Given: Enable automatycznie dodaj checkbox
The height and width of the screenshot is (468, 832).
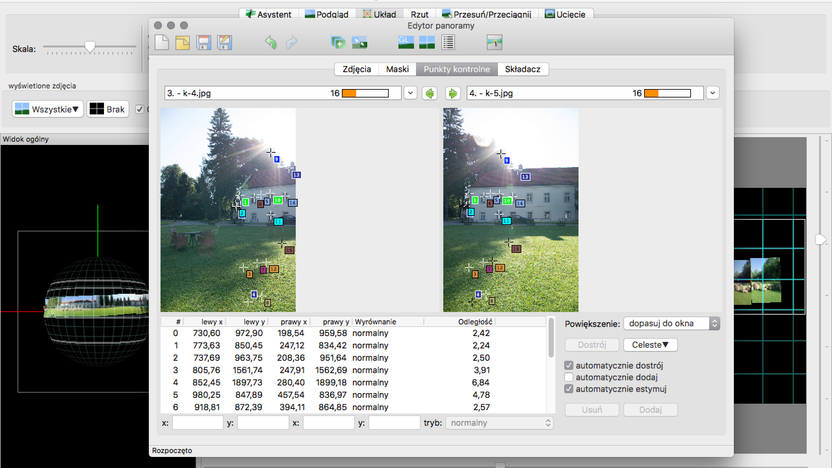Looking at the screenshot, I should [569, 377].
